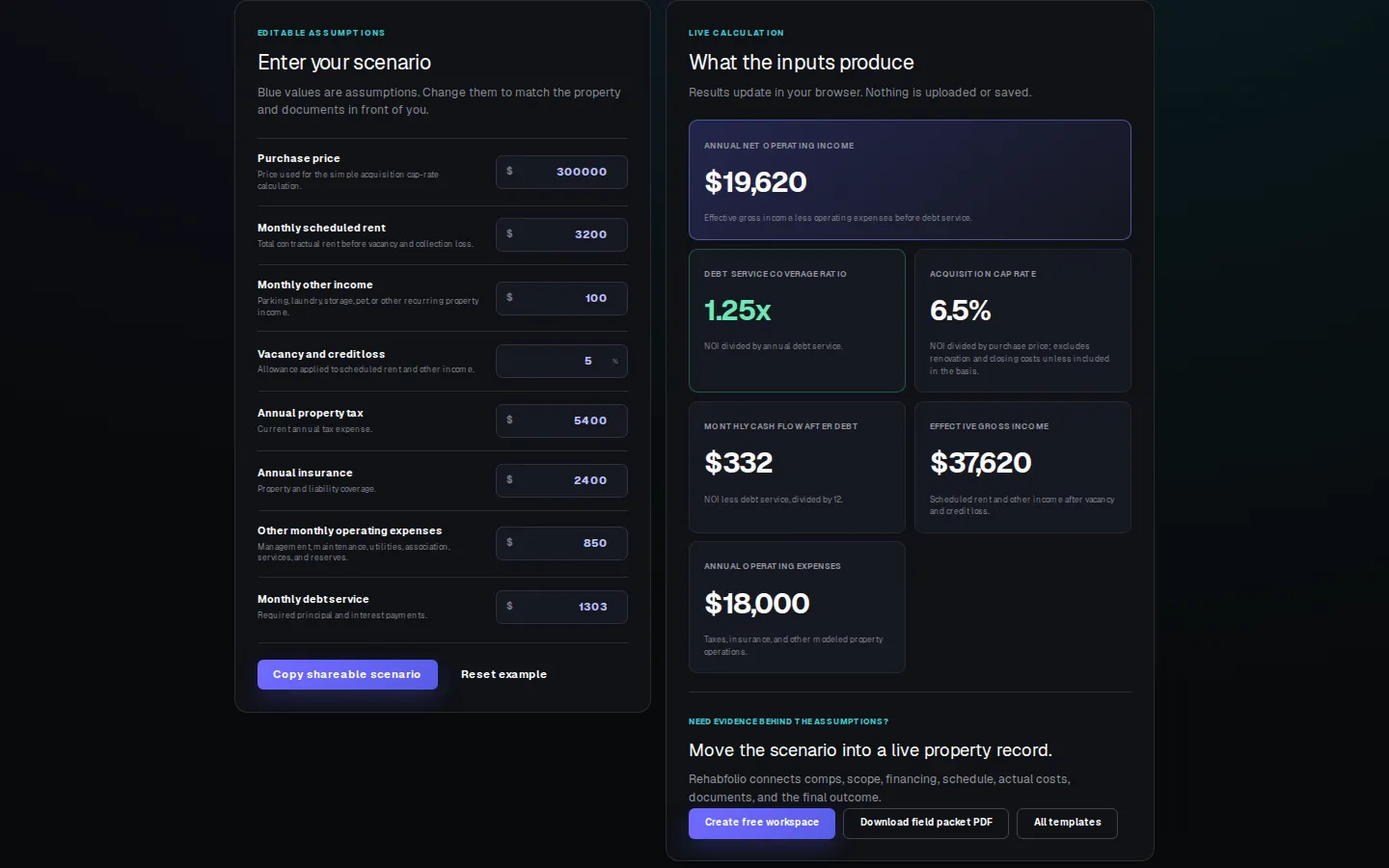Click the "Move the scenario into a live property record." heading
1389x868 pixels.
[x=870, y=750]
